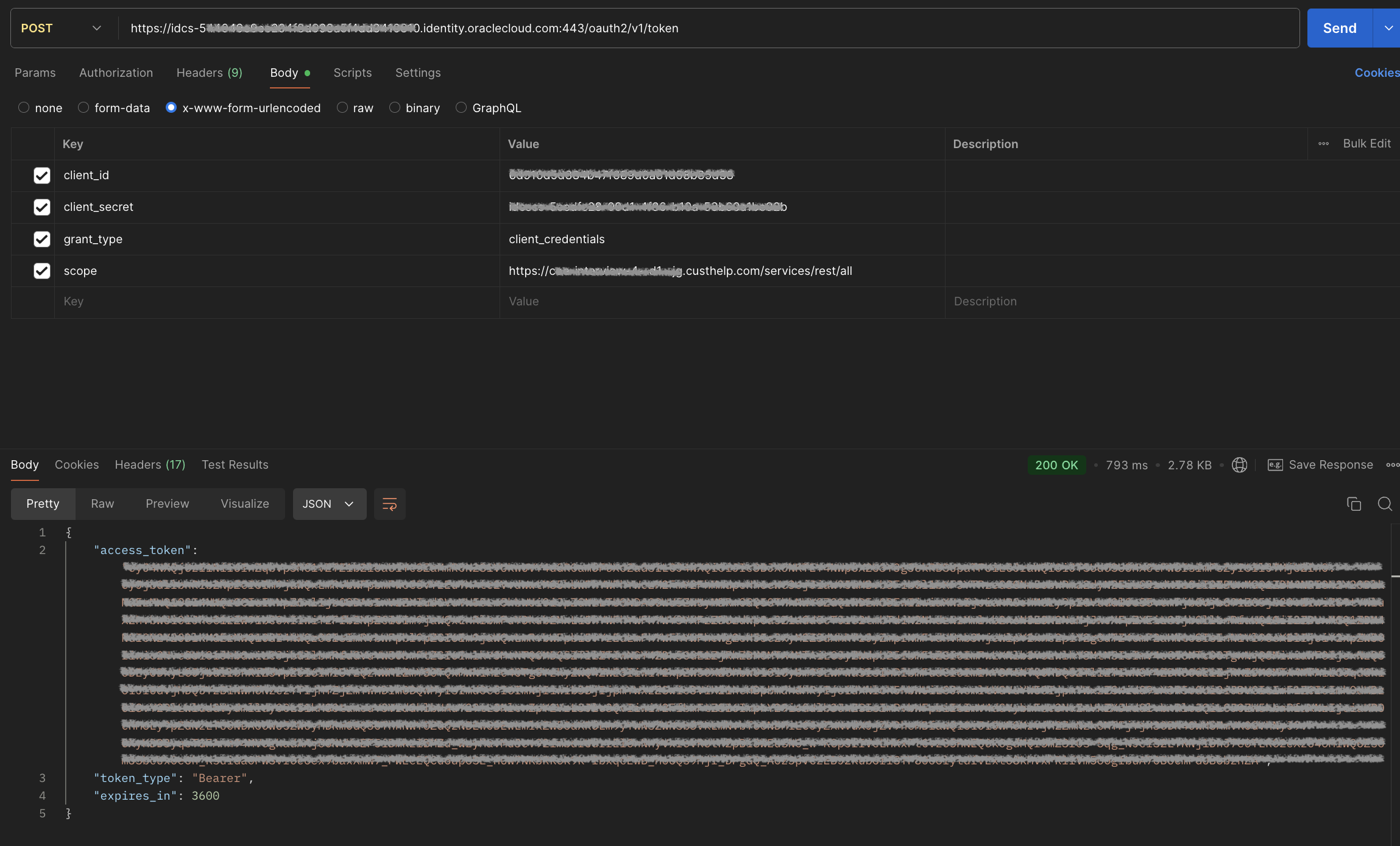The image size is (1400, 846).
Task: Open the JSON response format dropdown
Action: point(329,503)
